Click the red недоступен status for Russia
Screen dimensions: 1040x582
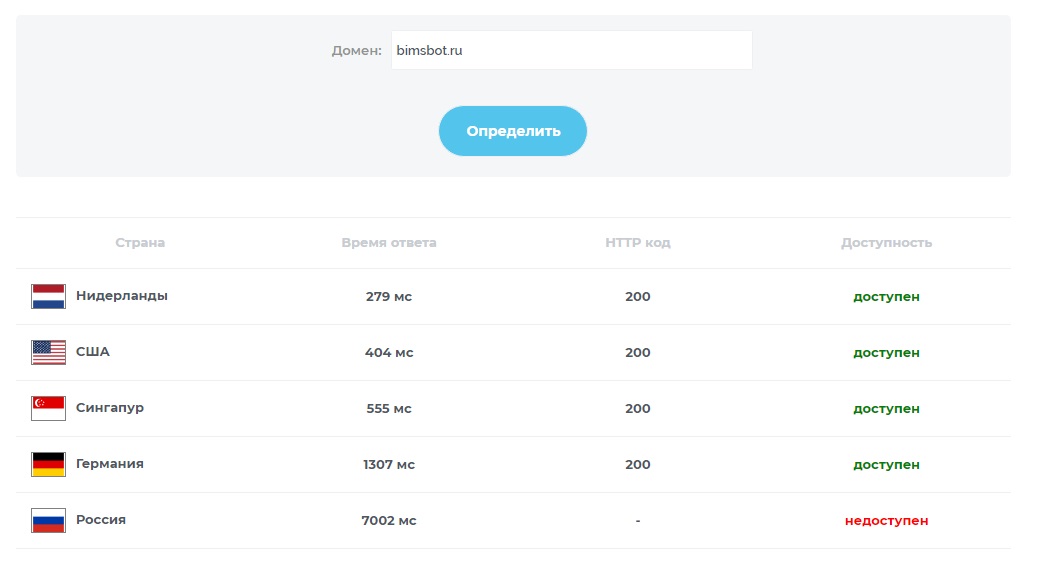[x=886, y=521]
